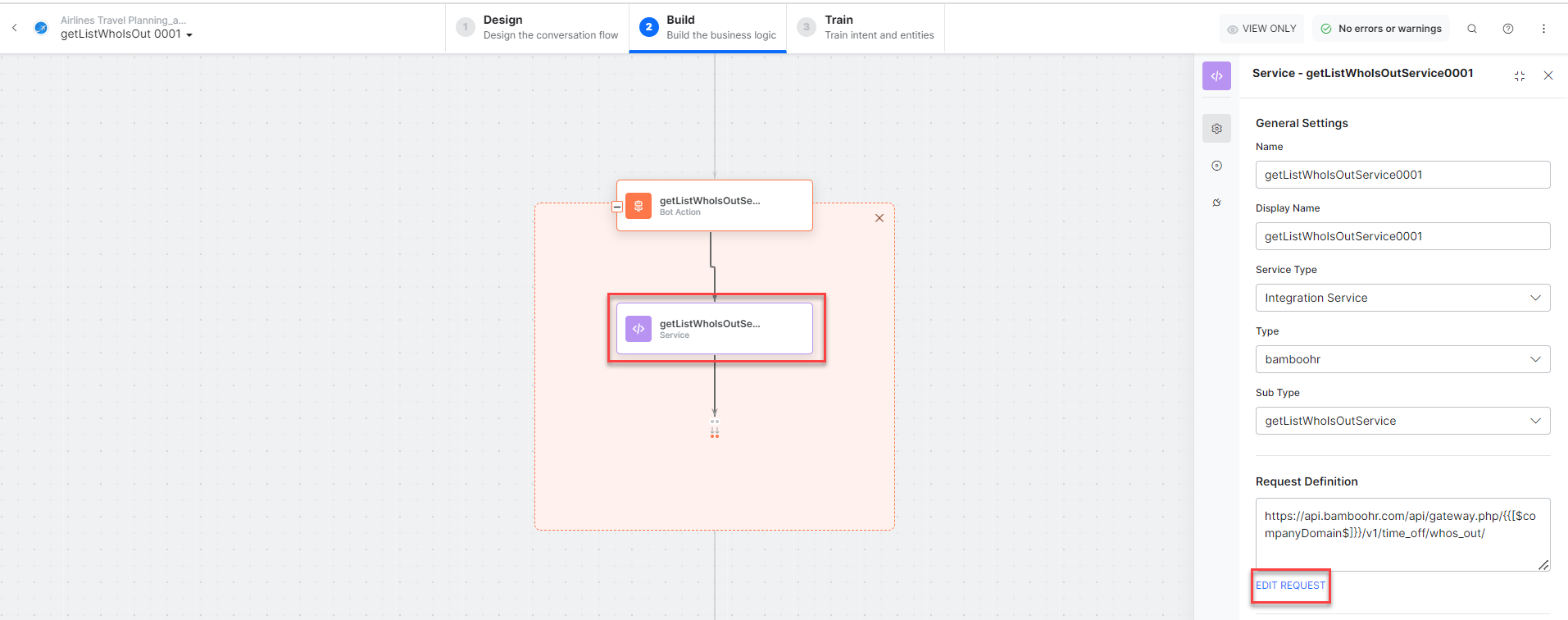Open the three-dot more options menu
The image size is (1568, 620).
pos(1543,29)
